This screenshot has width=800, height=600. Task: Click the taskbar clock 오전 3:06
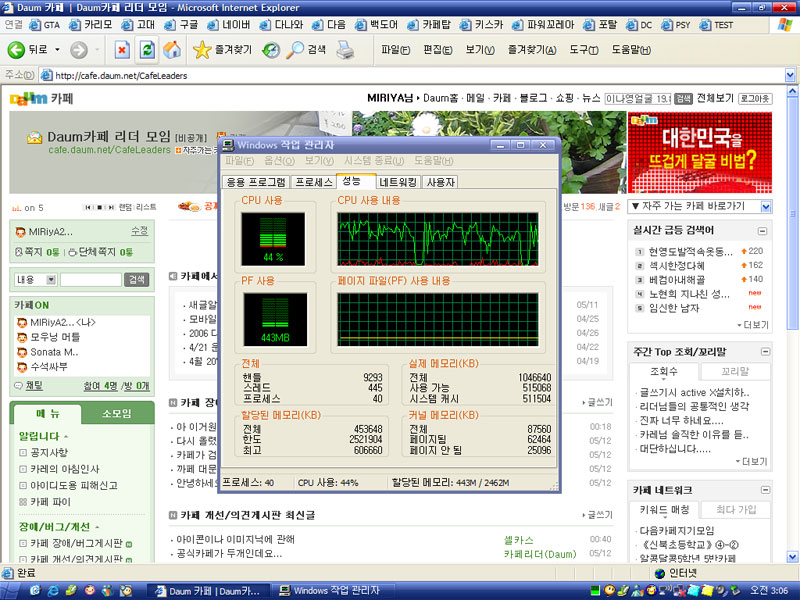pos(768,591)
